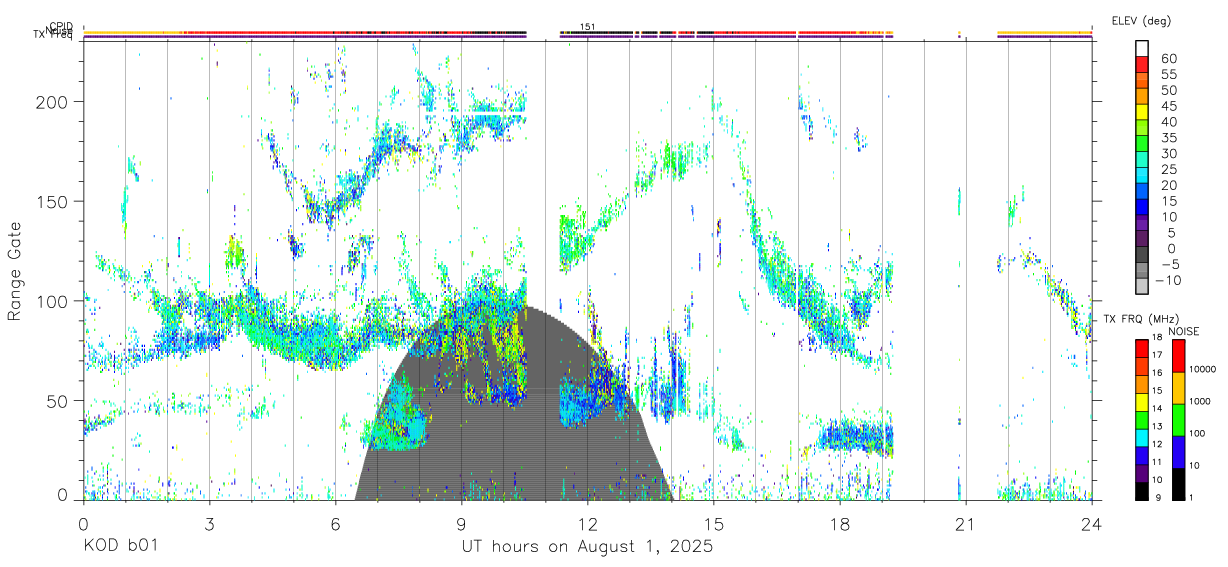Click the '16' label on TX FRQ legend

(x=1158, y=373)
